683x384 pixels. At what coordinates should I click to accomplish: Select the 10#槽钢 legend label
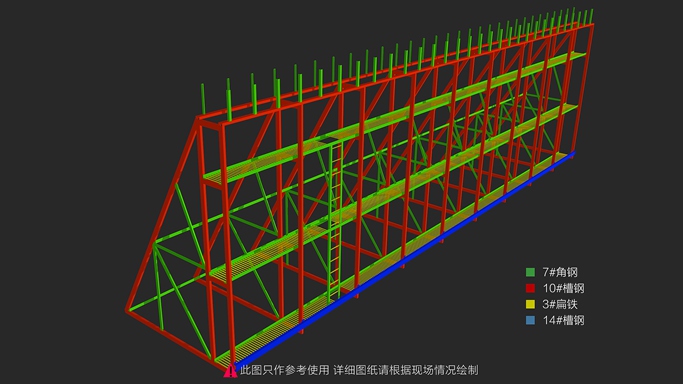coord(563,288)
